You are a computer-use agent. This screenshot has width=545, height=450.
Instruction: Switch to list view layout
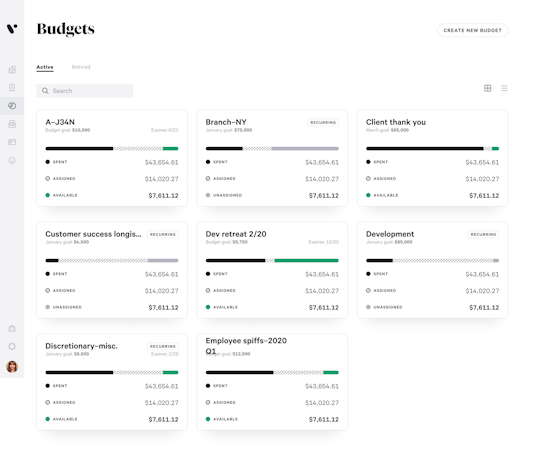[504, 88]
